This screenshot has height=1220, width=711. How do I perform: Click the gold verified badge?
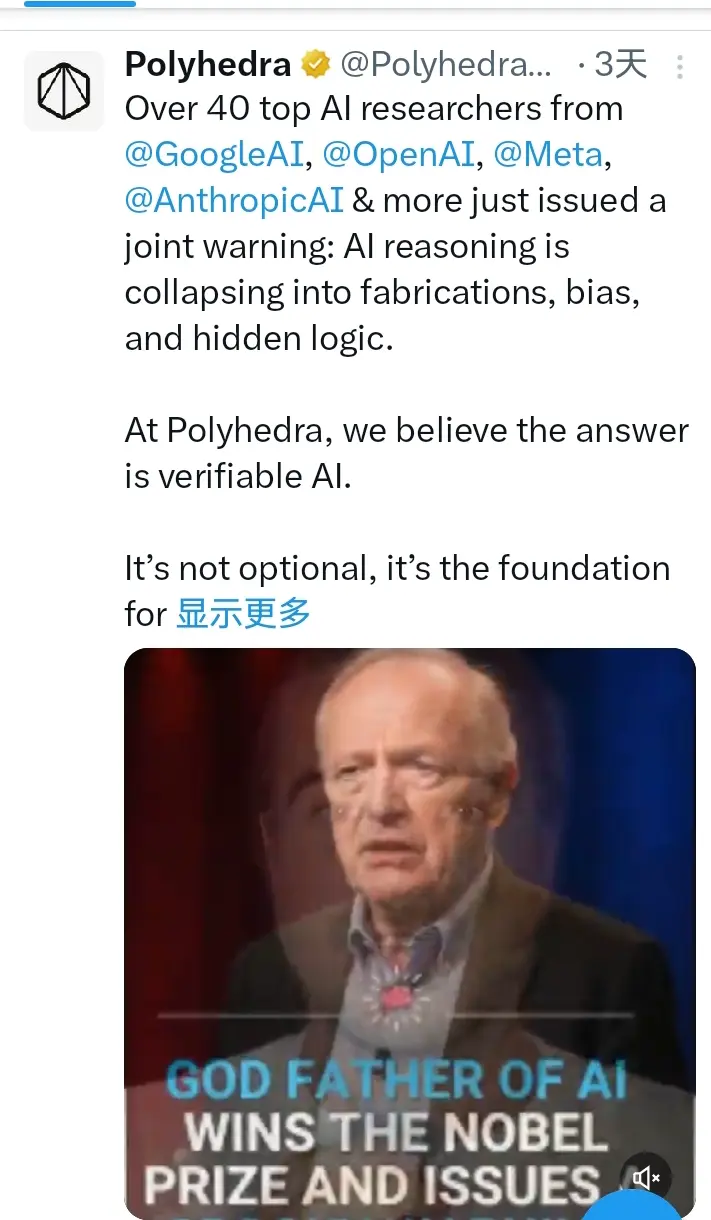(x=316, y=66)
